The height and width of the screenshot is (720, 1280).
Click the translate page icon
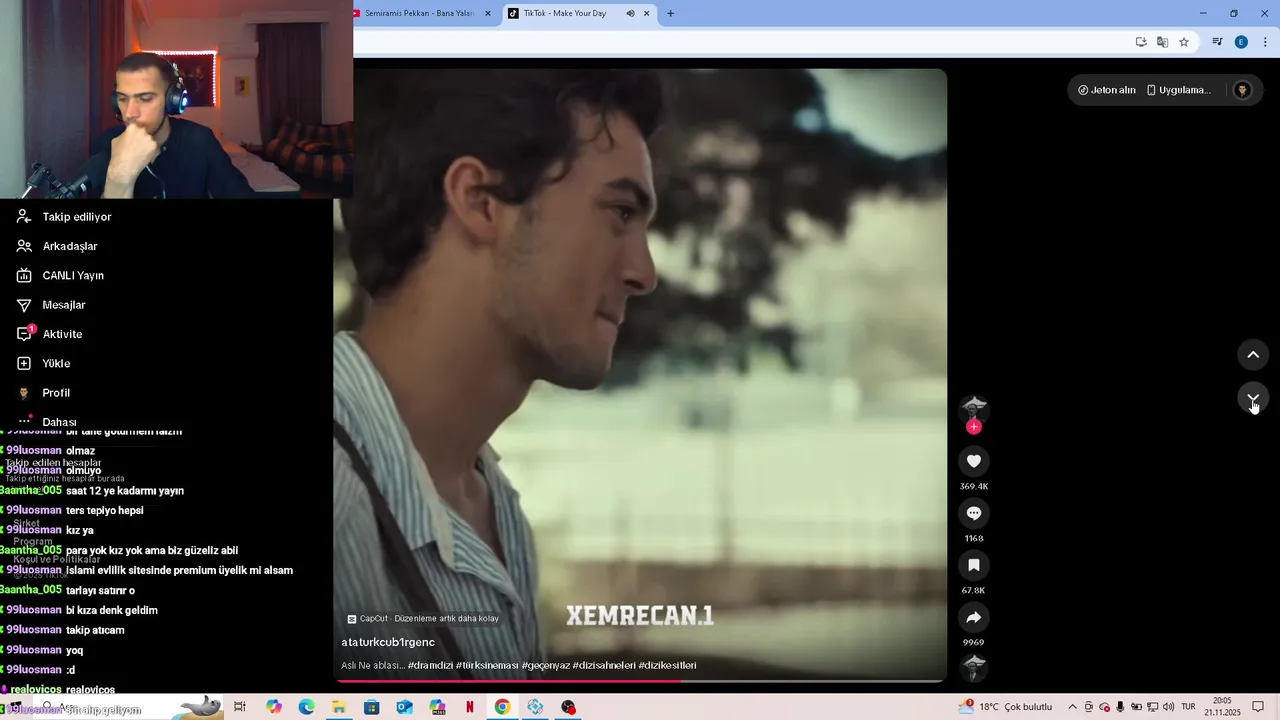point(1162,42)
